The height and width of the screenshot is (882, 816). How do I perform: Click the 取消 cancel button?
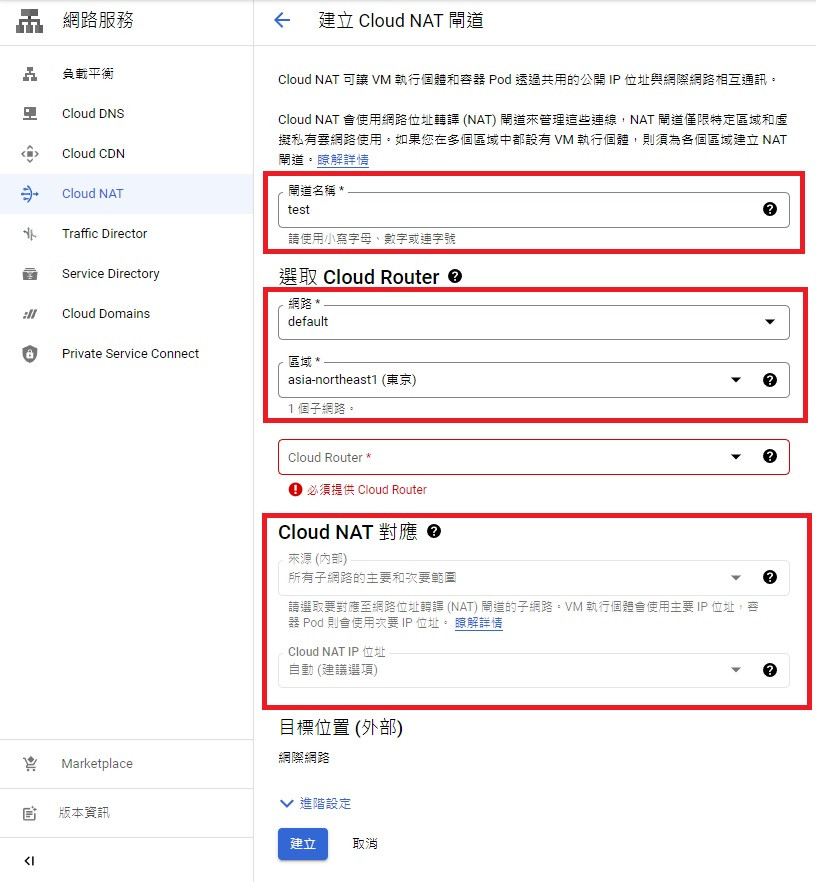pyautogui.click(x=365, y=843)
